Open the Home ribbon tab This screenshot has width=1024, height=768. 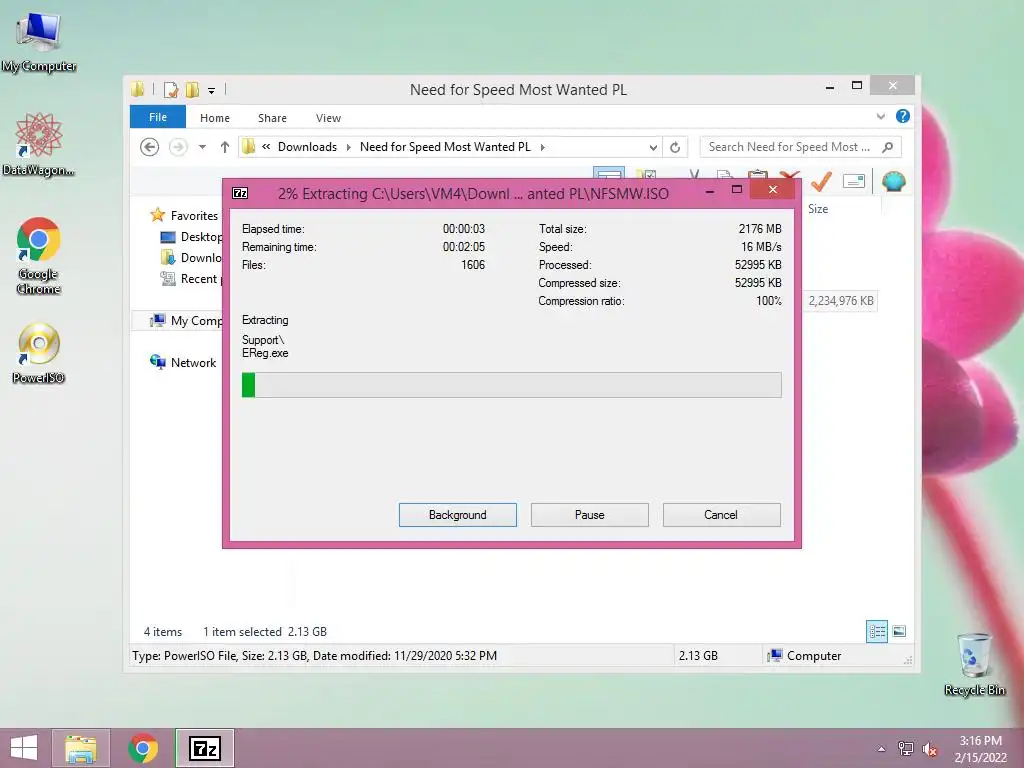coord(215,118)
